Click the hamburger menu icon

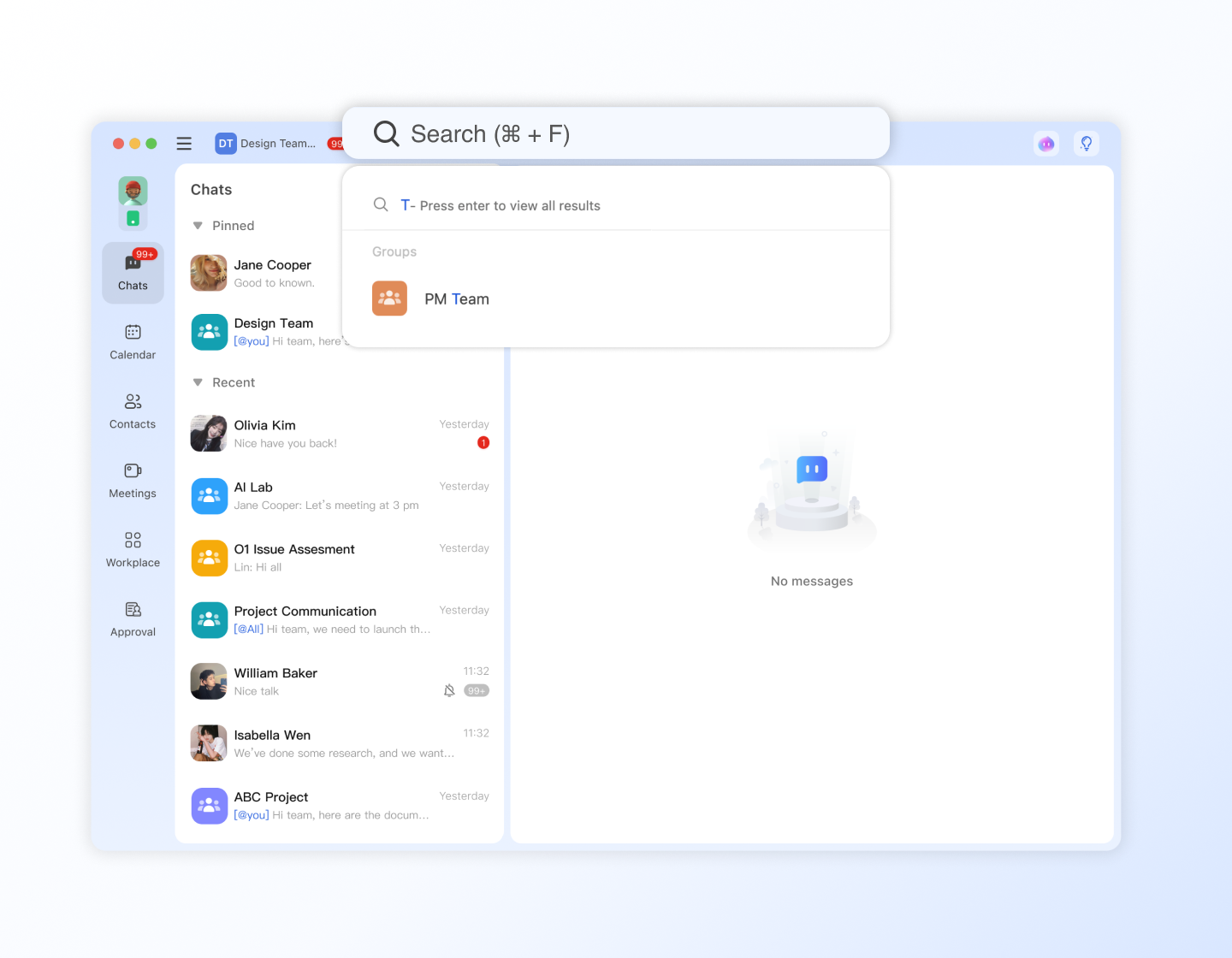pos(184,144)
